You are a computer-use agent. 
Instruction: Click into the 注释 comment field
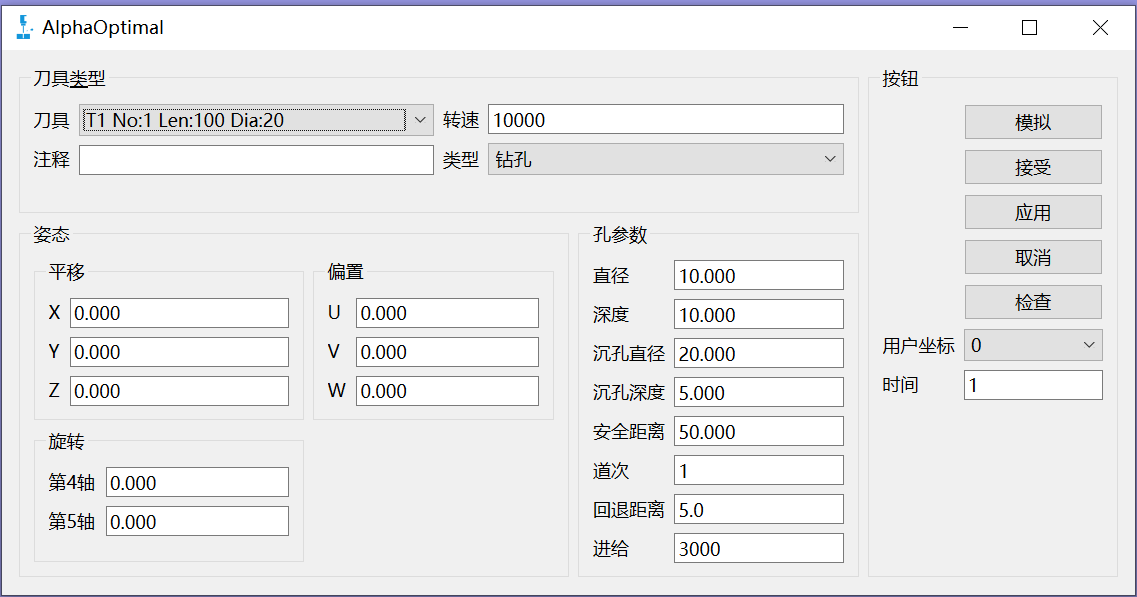pos(256,160)
